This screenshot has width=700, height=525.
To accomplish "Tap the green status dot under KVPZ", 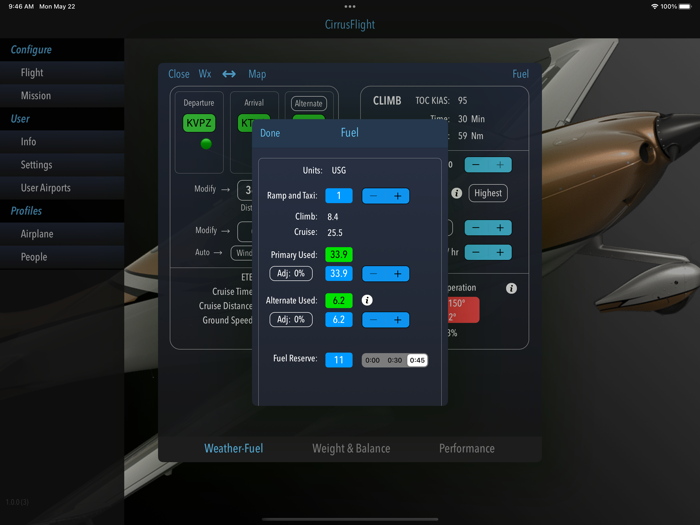I will [206, 144].
